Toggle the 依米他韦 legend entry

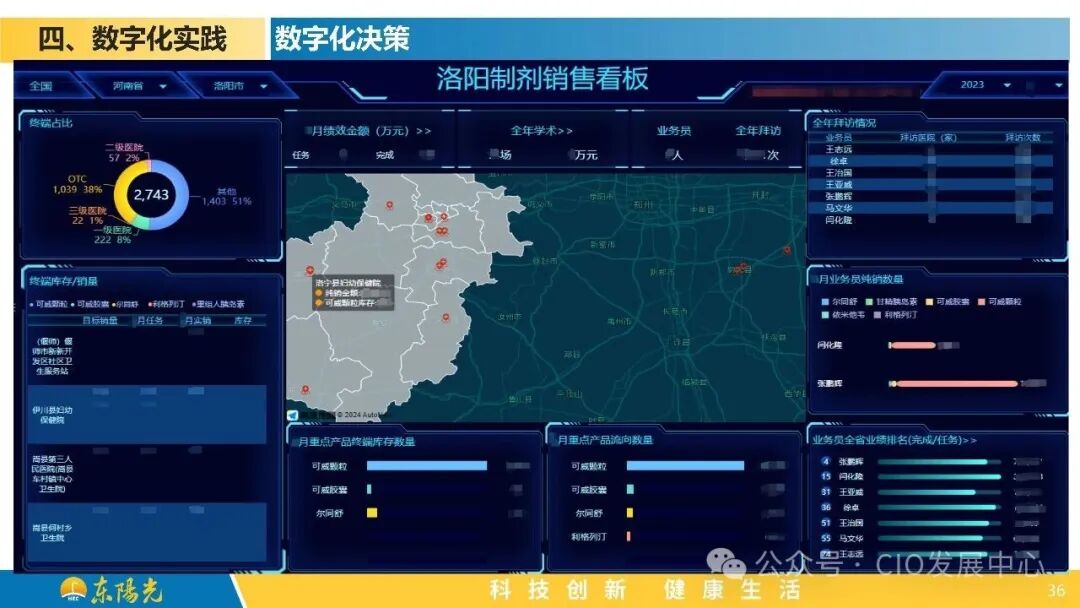tap(843, 315)
